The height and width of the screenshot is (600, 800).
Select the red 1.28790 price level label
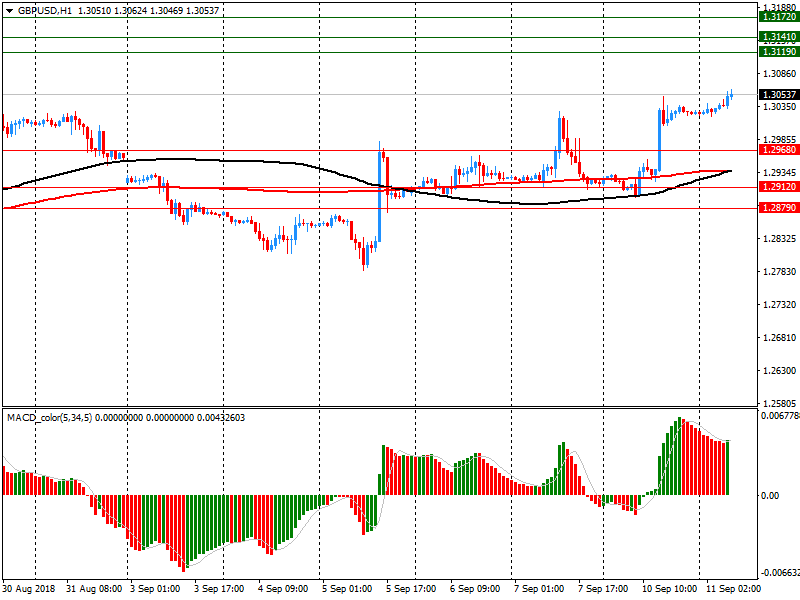coord(777,208)
